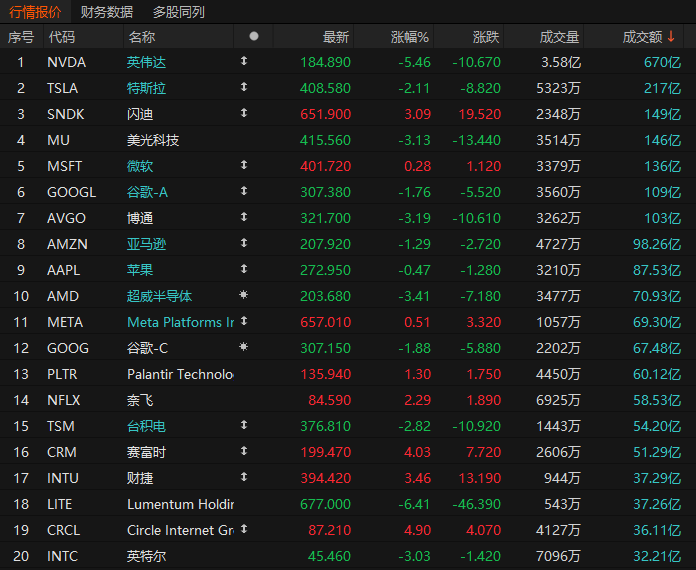
Task: Select the 博通 stock name
Action: (140, 218)
